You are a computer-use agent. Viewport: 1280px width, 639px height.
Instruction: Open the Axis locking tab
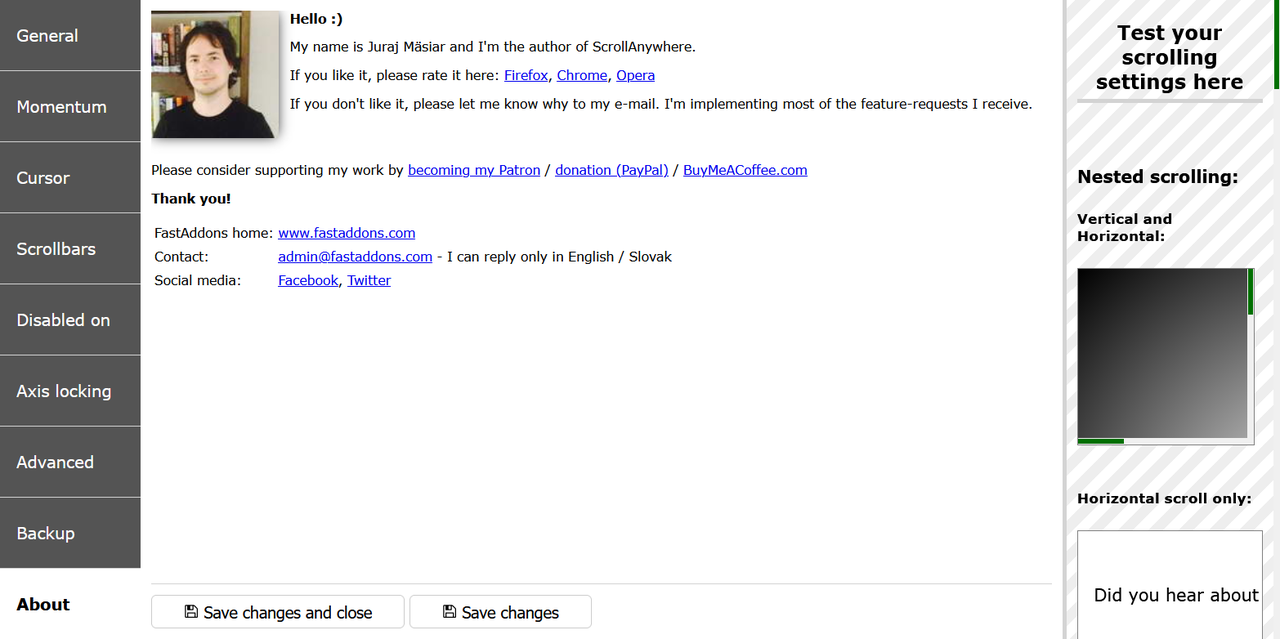70,390
